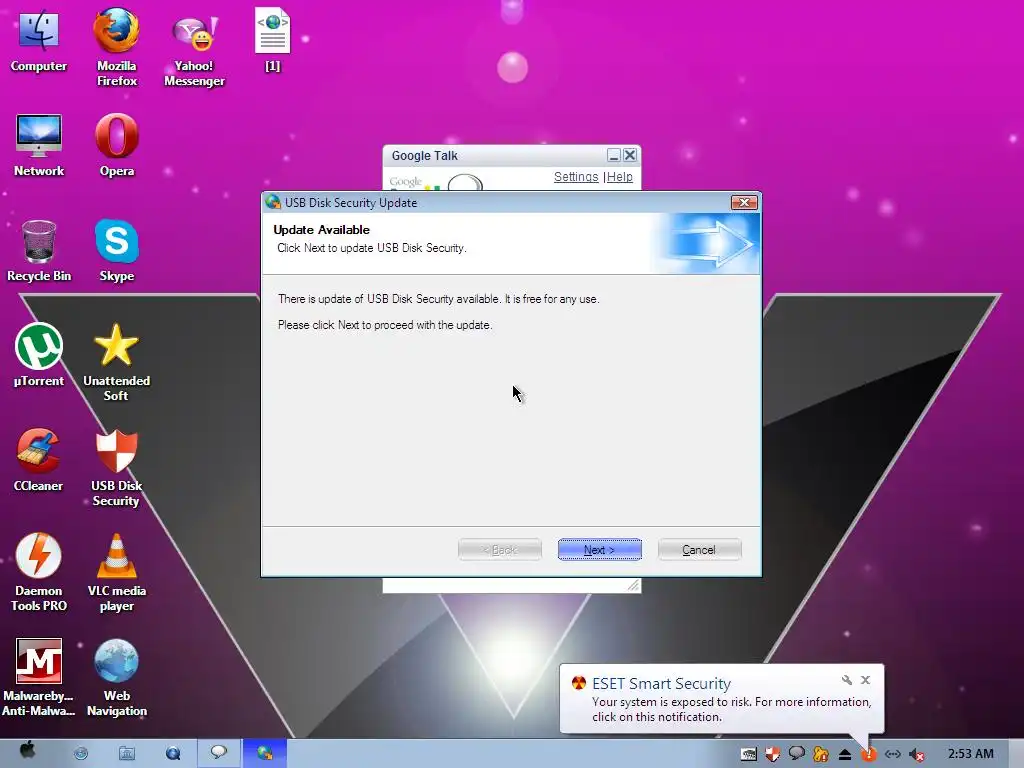Click the Google Talk speech bubble tray icon
The width and height of the screenshot is (1024, 768).
click(x=797, y=754)
